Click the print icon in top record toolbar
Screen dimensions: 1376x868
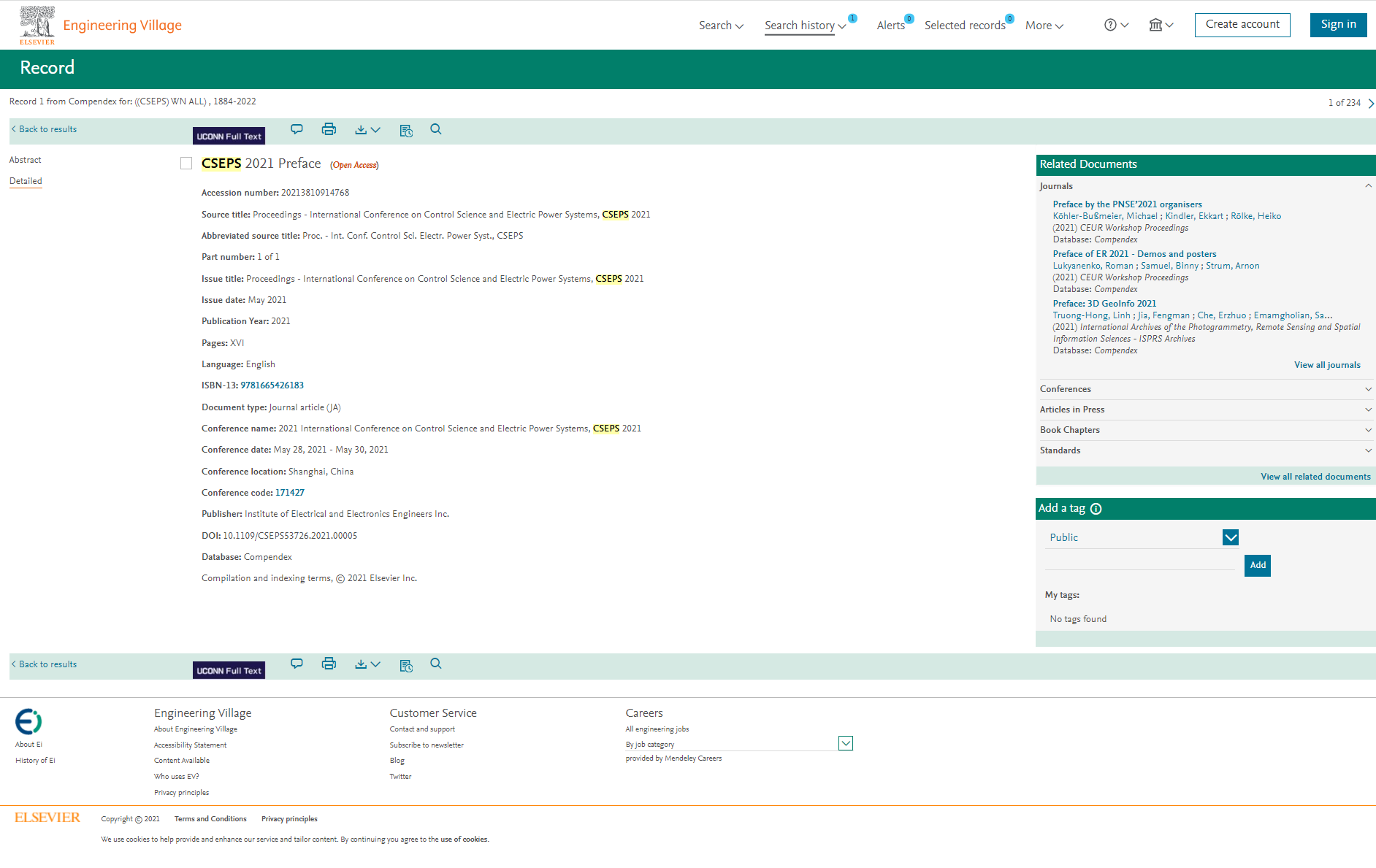point(329,129)
